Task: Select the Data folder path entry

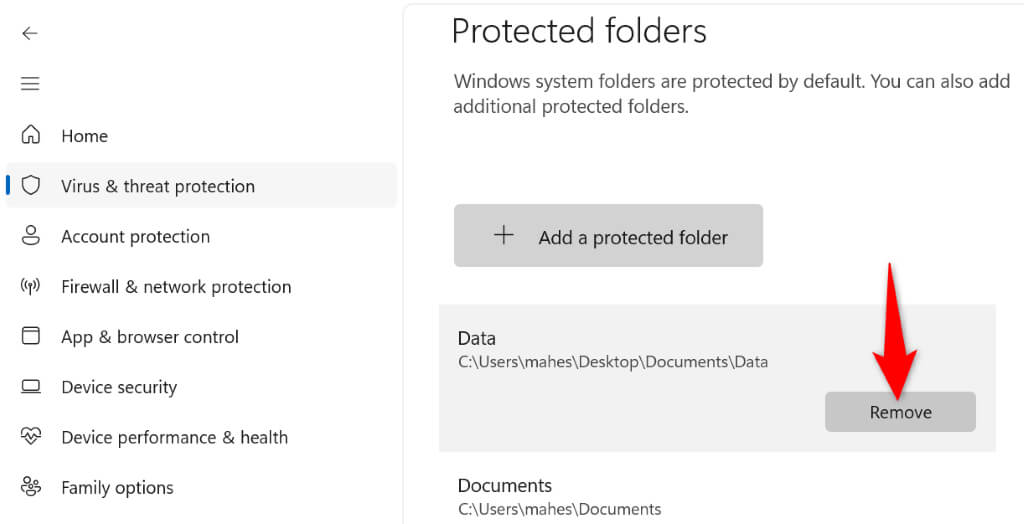Action: tap(612, 362)
